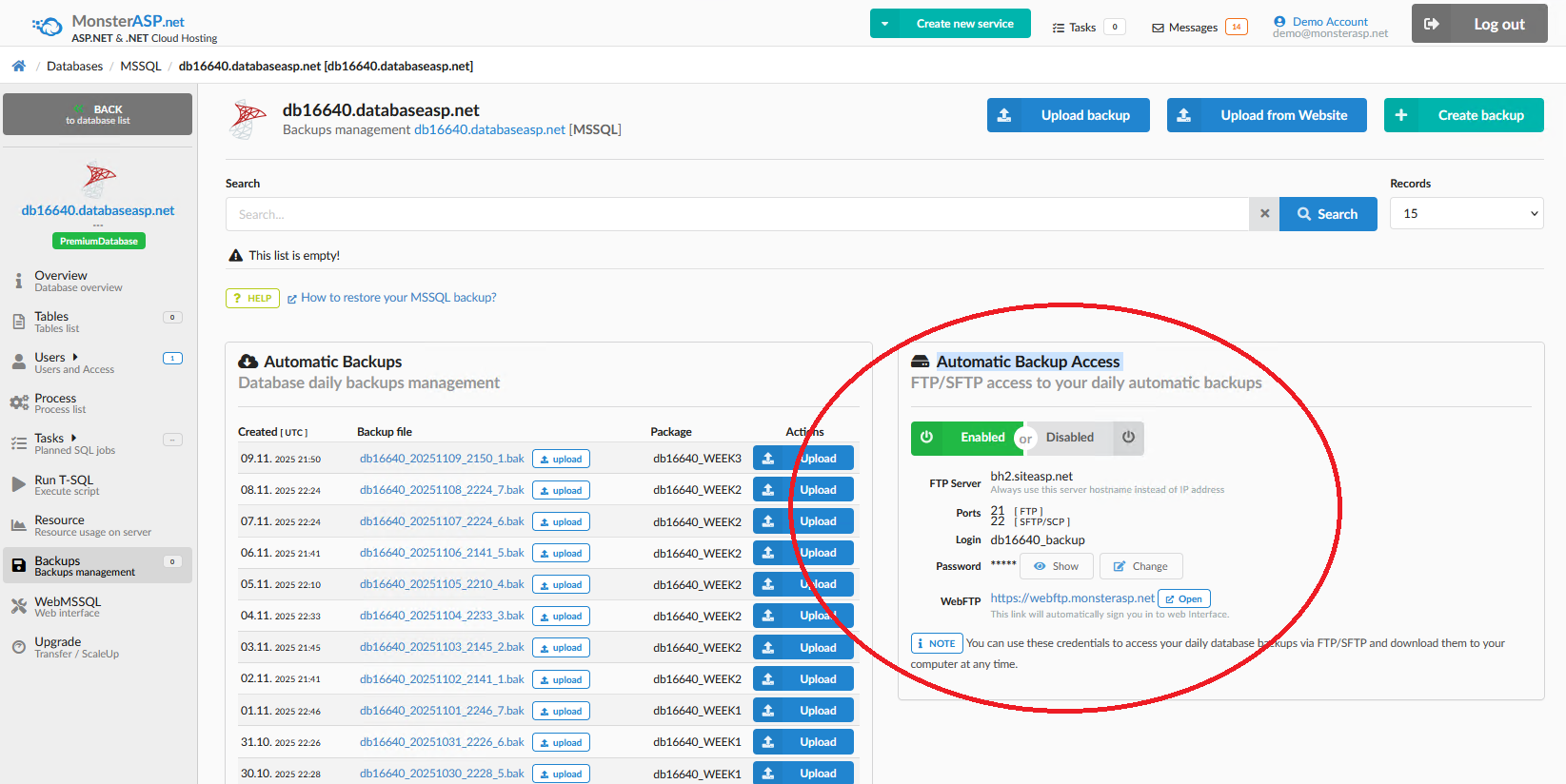Click the Create backup button

click(1463, 115)
